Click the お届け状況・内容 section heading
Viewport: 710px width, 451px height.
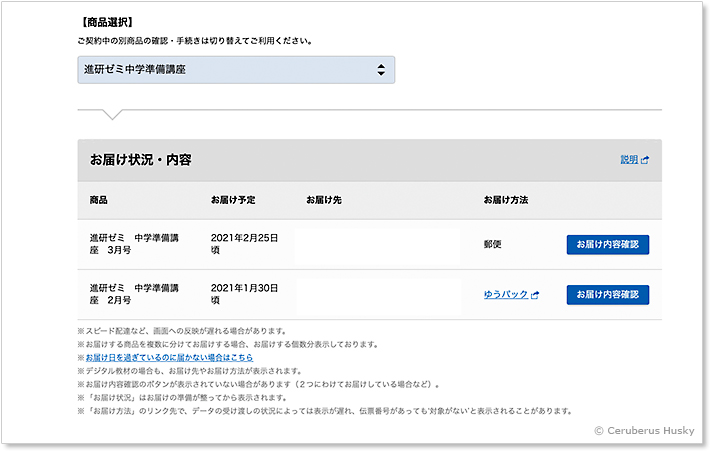[141, 160]
